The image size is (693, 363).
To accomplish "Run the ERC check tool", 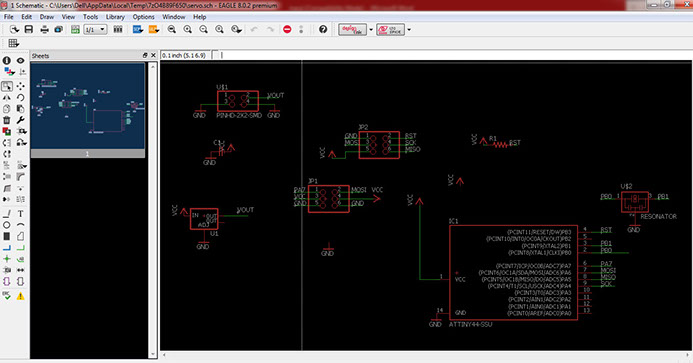I will pyautogui.click(x=7, y=296).
